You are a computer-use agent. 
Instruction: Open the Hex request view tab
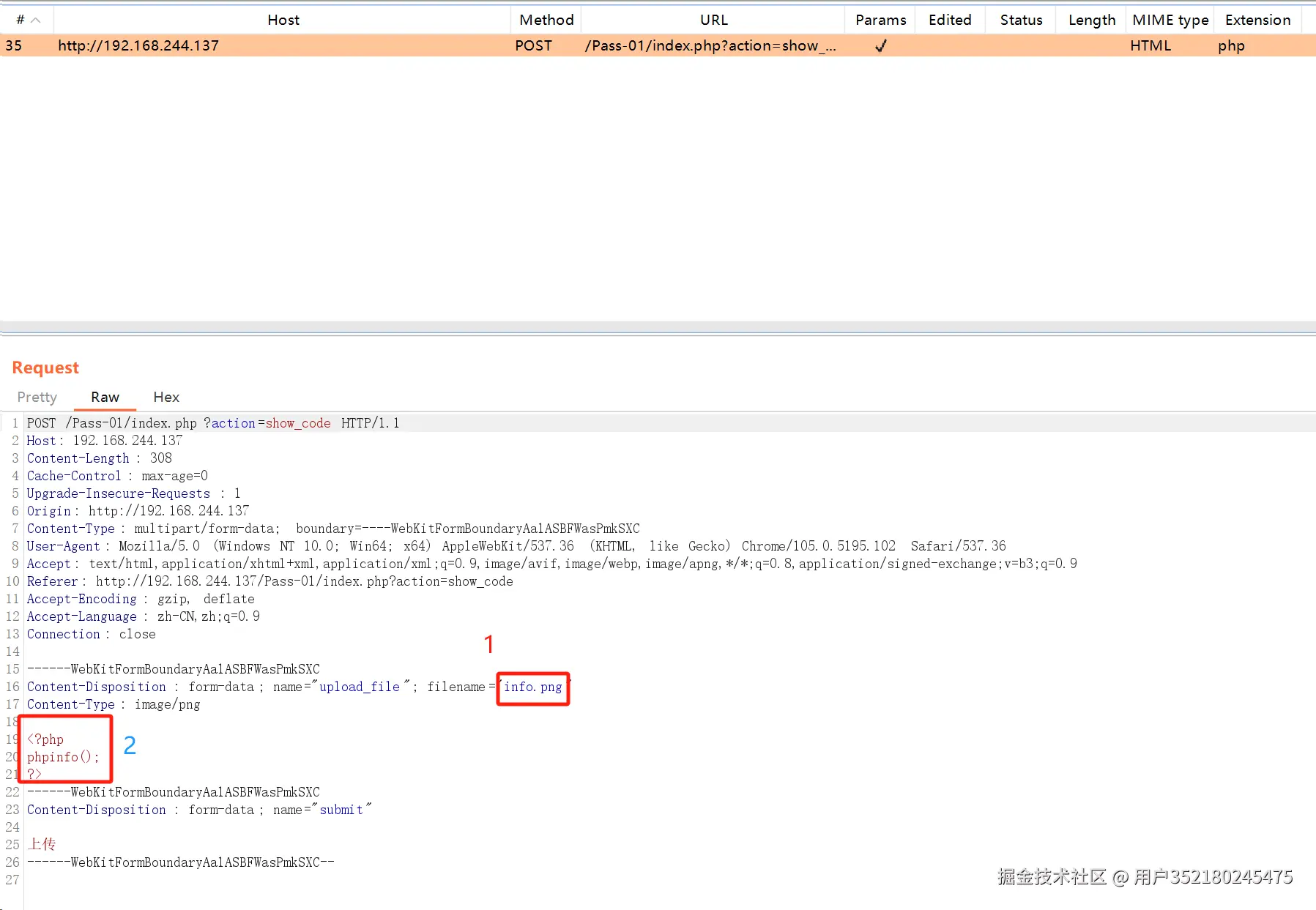(x=166, y=397)
